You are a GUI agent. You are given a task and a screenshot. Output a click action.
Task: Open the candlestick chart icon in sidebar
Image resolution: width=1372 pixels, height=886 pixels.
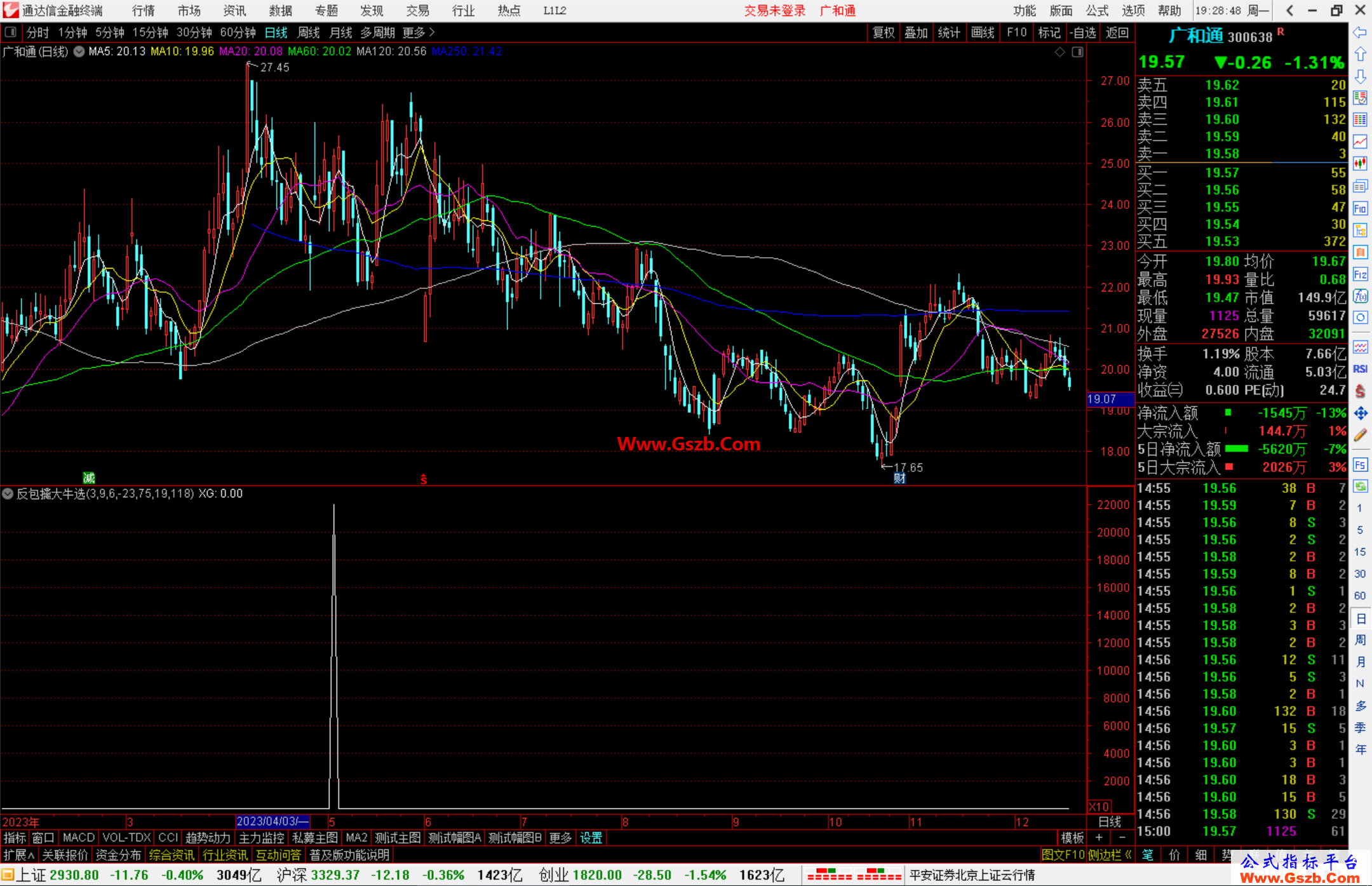pos(1360,164)
